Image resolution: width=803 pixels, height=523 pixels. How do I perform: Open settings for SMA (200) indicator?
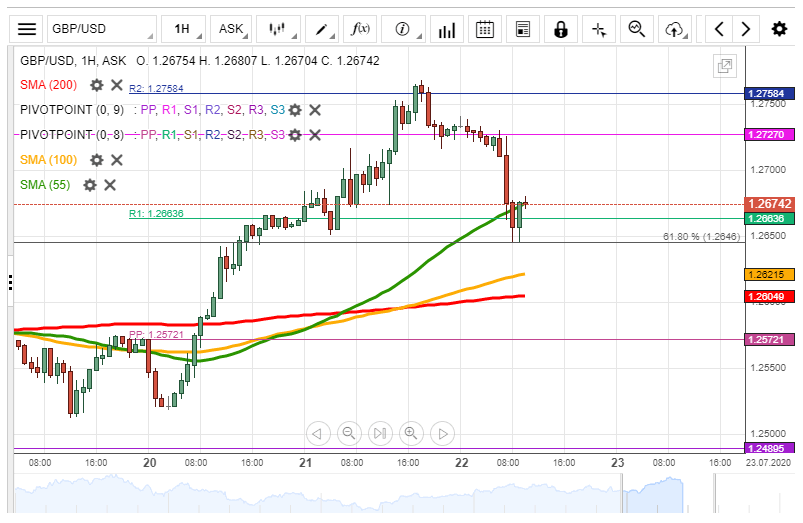tap(97, 85)
